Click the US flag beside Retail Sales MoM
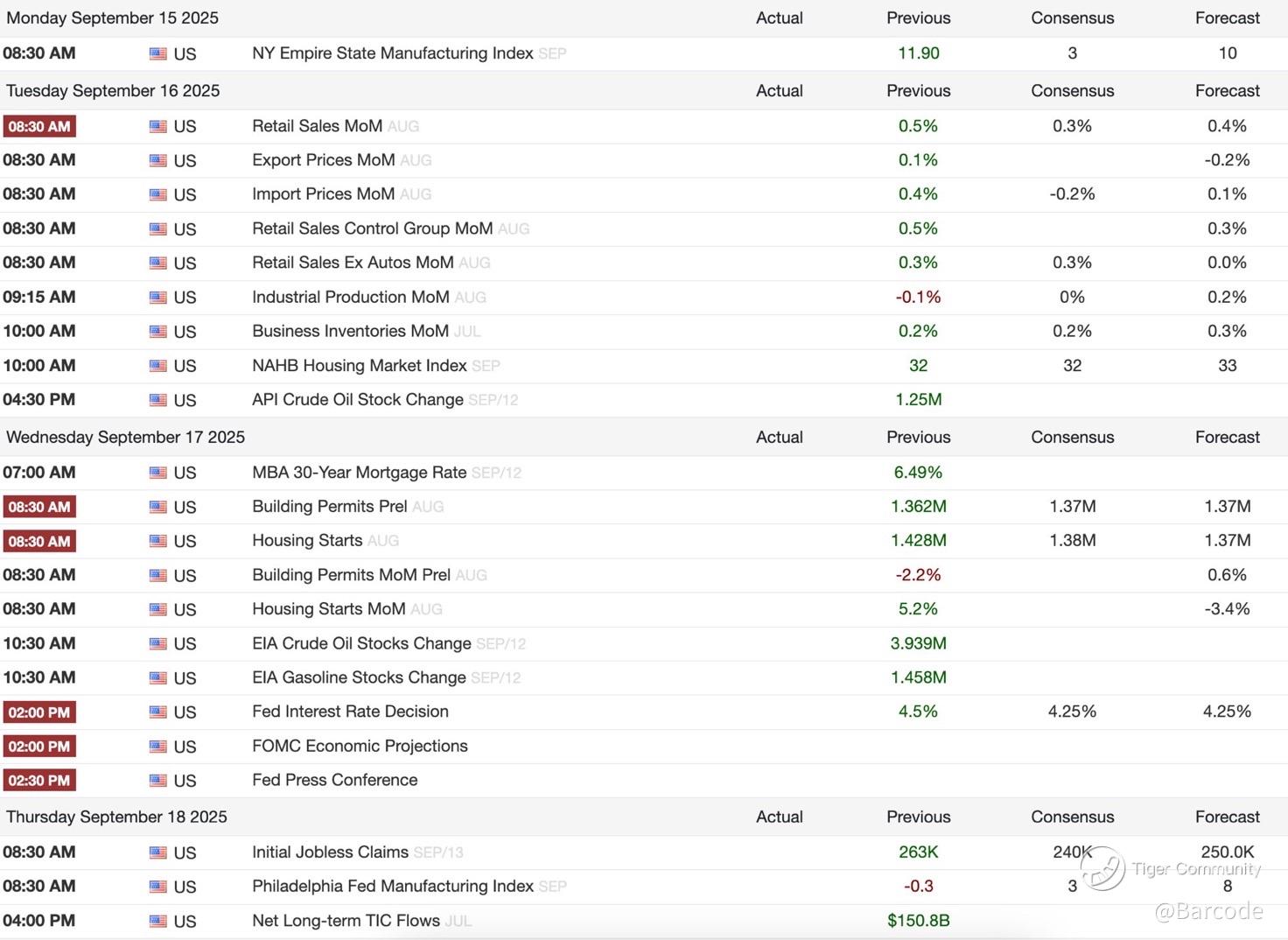 (x=158, y=127)
